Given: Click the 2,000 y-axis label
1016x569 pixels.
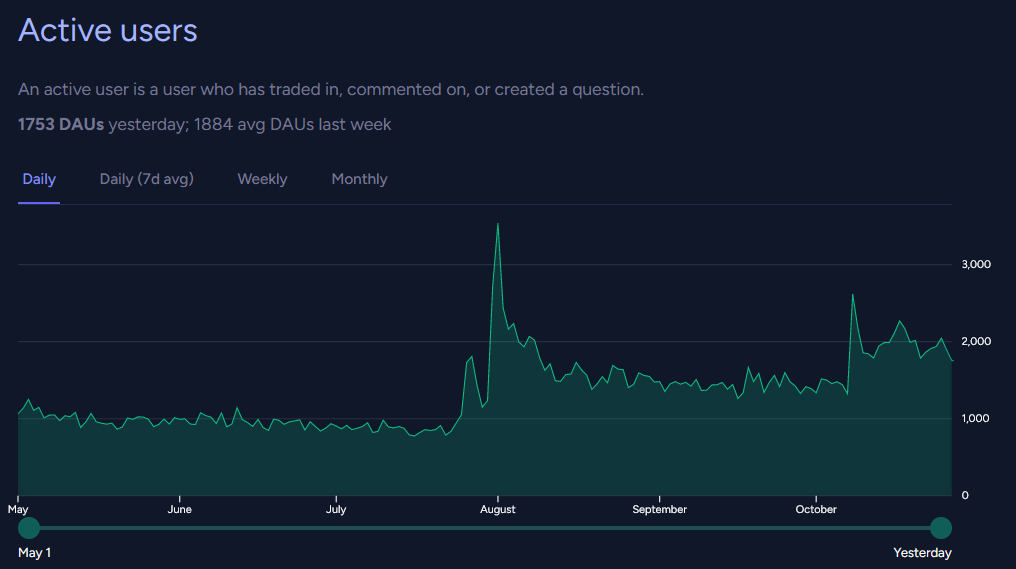Looking at the screenshot, I should tap(976, 342).
